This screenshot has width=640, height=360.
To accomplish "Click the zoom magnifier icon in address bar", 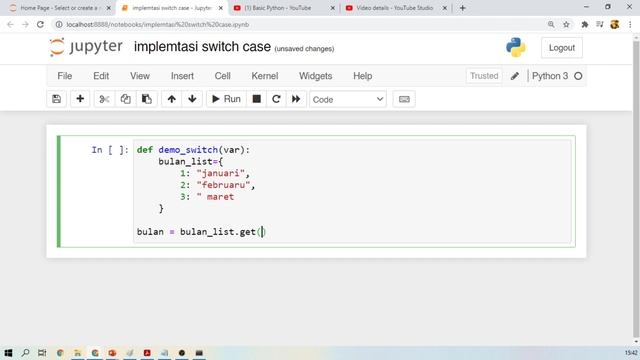I will pyautogui.click(x=551, y=24).
